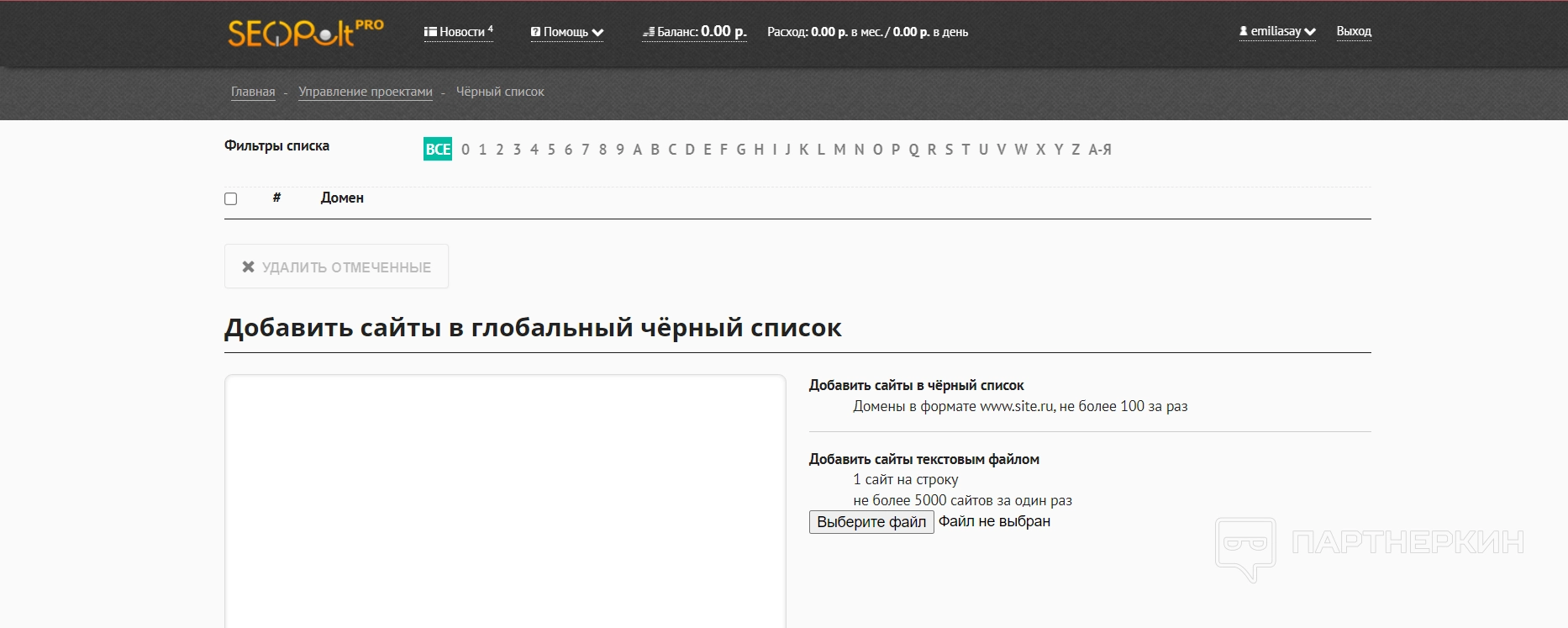Filter domains by letter X
This screenshot has height=628, width=1568.
click(1041, 150)
